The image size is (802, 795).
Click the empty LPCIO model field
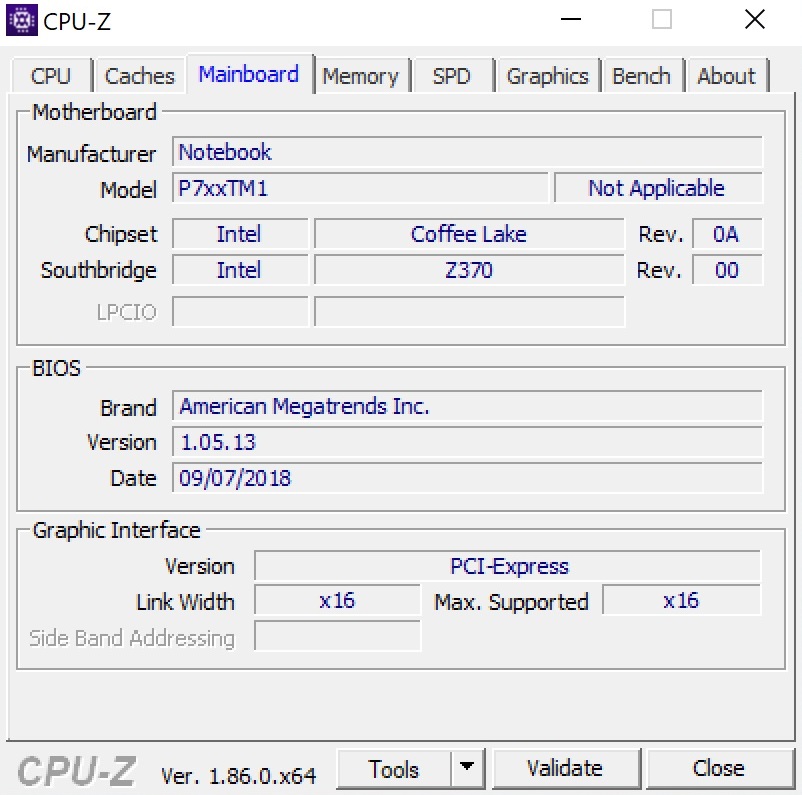tap(469, 311)
